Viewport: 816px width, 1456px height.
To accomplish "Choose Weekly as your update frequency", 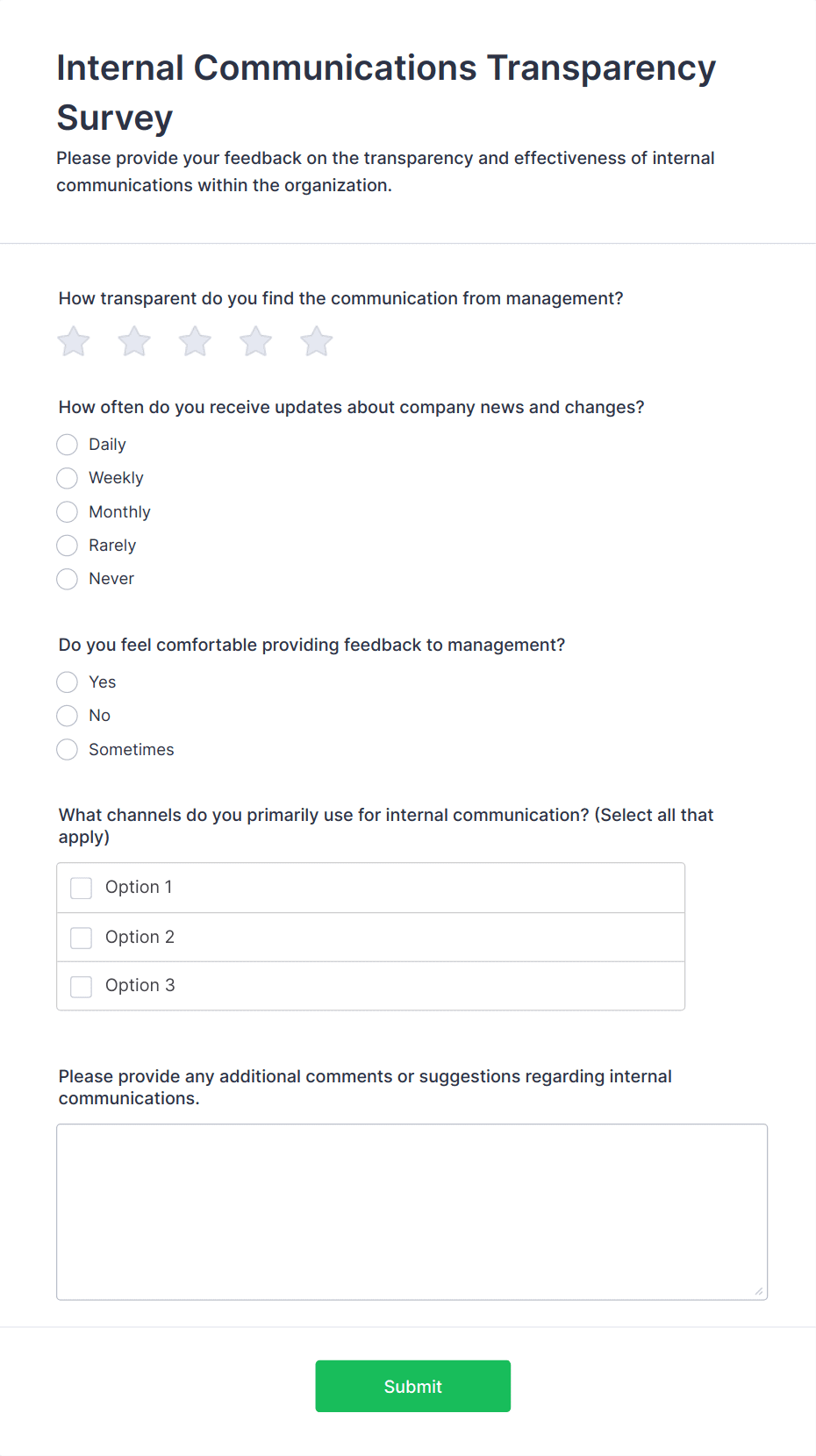I will 67,478.
